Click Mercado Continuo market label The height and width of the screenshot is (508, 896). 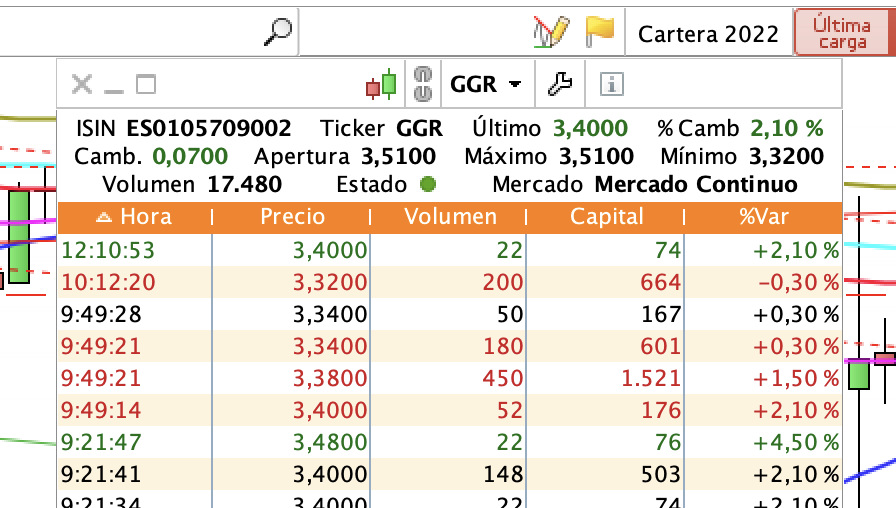[x=695, y=185]
